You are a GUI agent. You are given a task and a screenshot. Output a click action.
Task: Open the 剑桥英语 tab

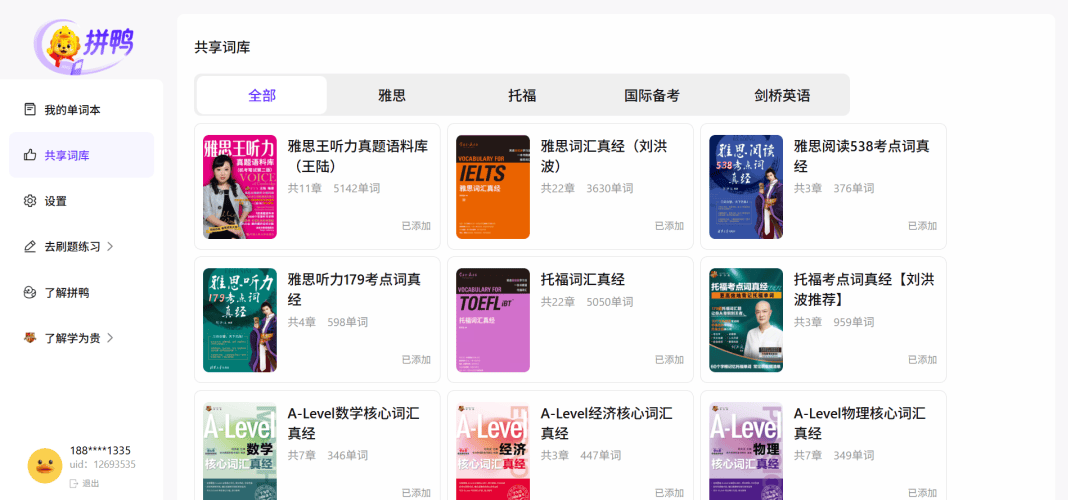[782, 95]
